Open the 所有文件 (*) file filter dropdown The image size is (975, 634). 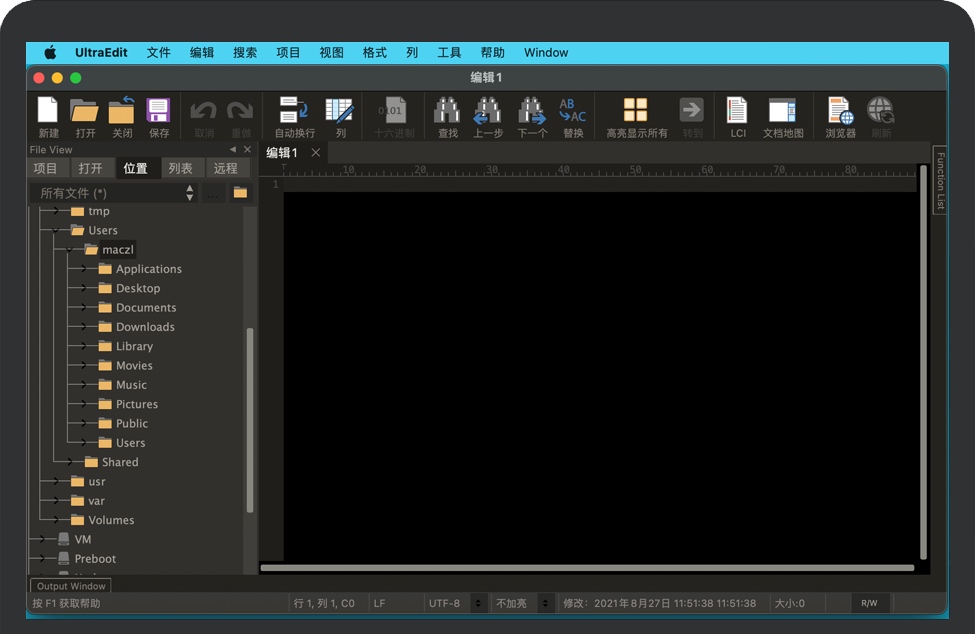114,193
